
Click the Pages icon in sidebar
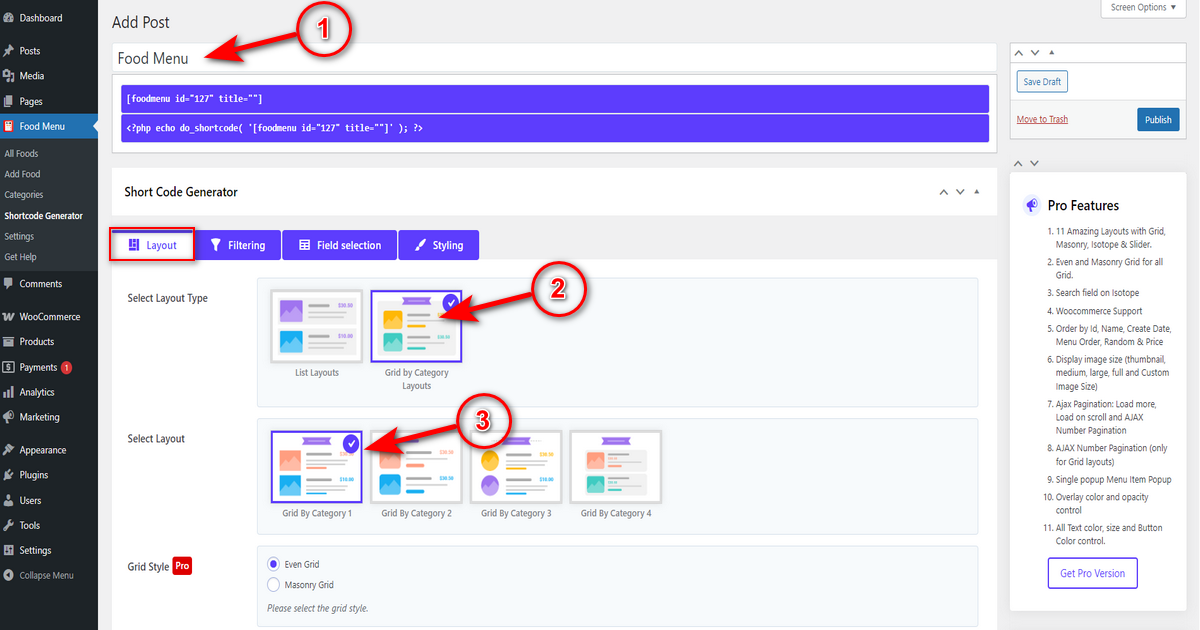9,101
